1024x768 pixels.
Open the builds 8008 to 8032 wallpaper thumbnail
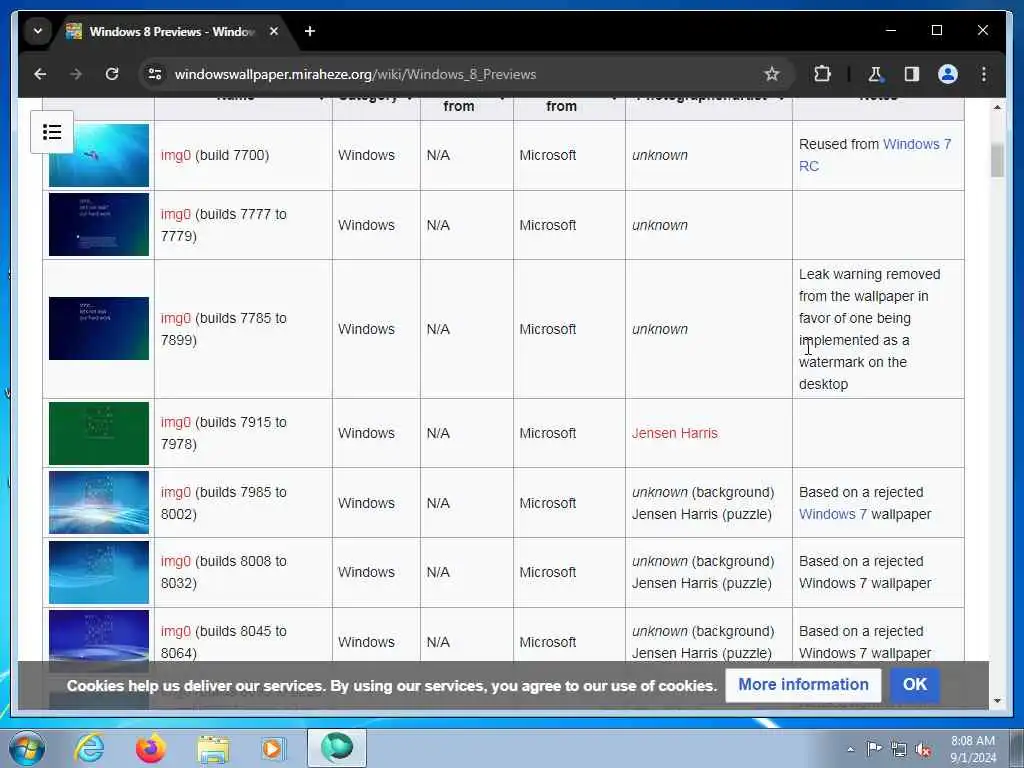point(99,572)
